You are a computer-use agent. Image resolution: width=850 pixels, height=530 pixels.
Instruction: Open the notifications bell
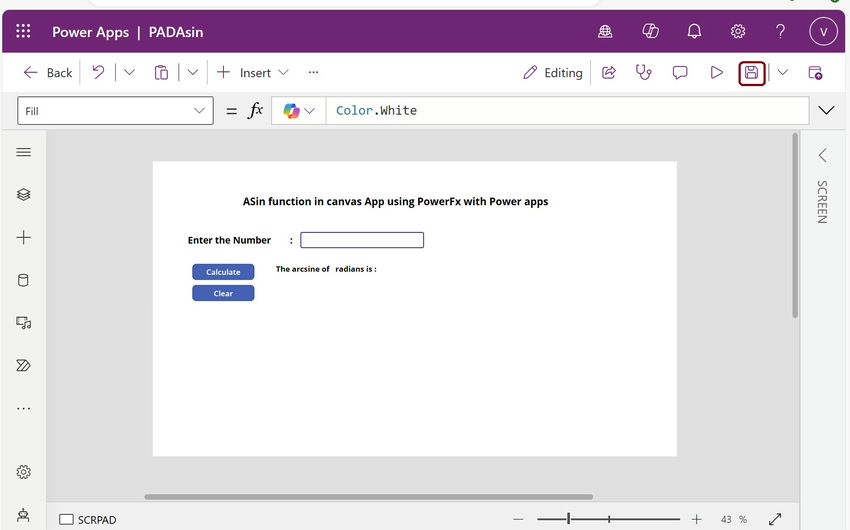(x=694, y=31)
